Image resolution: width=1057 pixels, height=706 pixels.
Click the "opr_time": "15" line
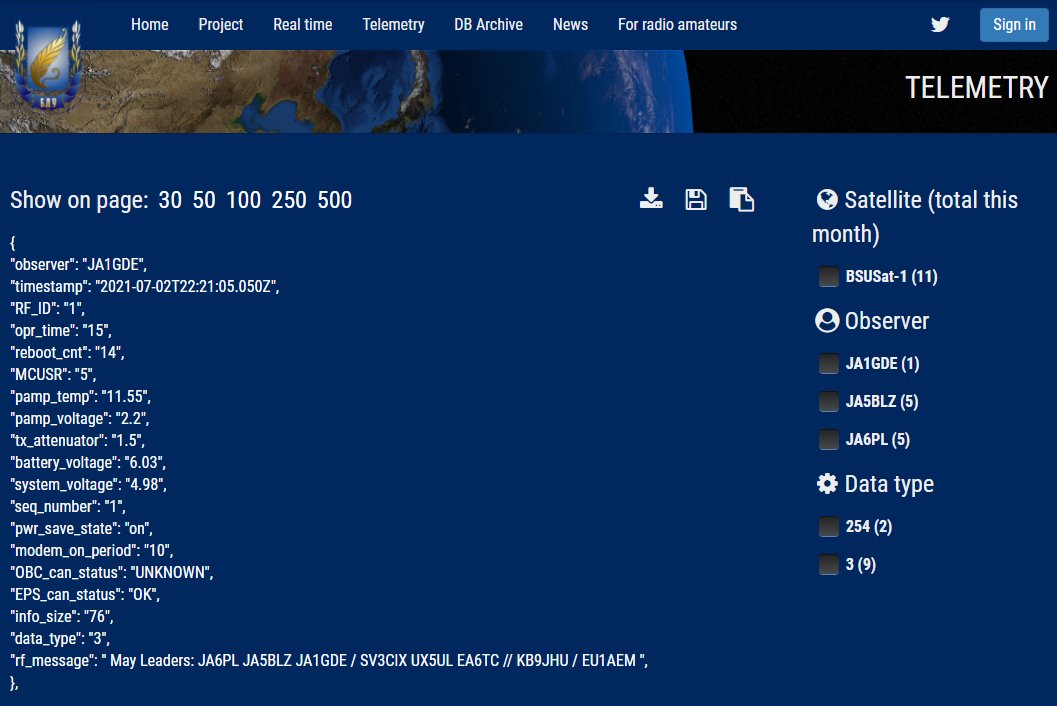click(x=61, y=330)
